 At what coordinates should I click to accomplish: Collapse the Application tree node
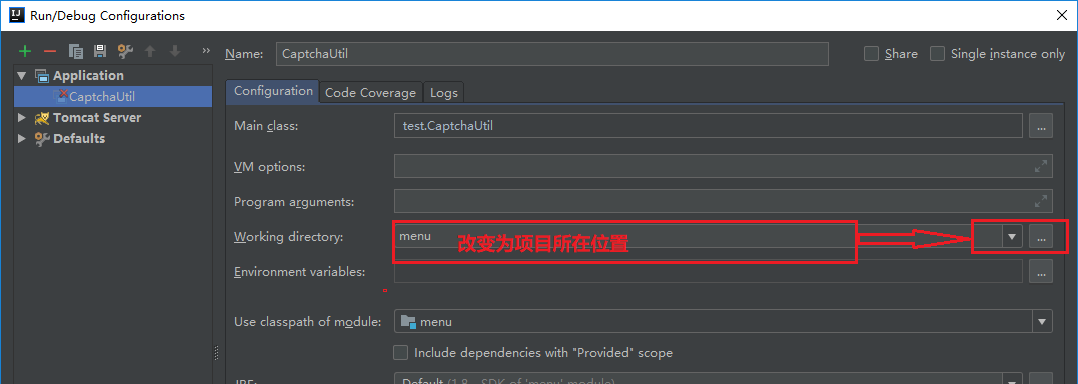[x=22, y=76]
